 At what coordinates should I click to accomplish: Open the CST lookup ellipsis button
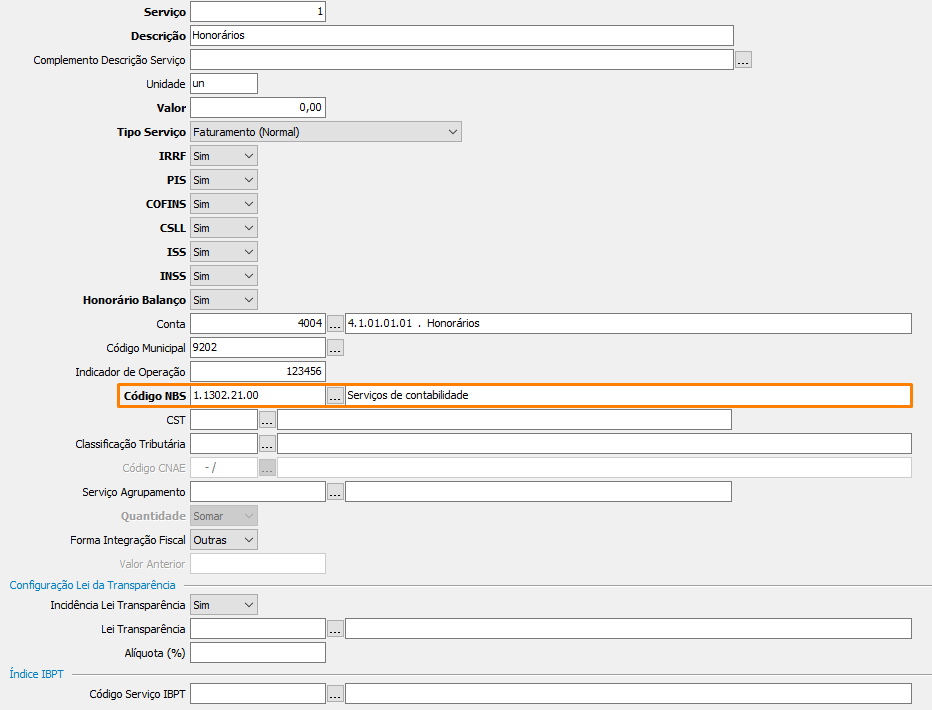pos(267,420)
